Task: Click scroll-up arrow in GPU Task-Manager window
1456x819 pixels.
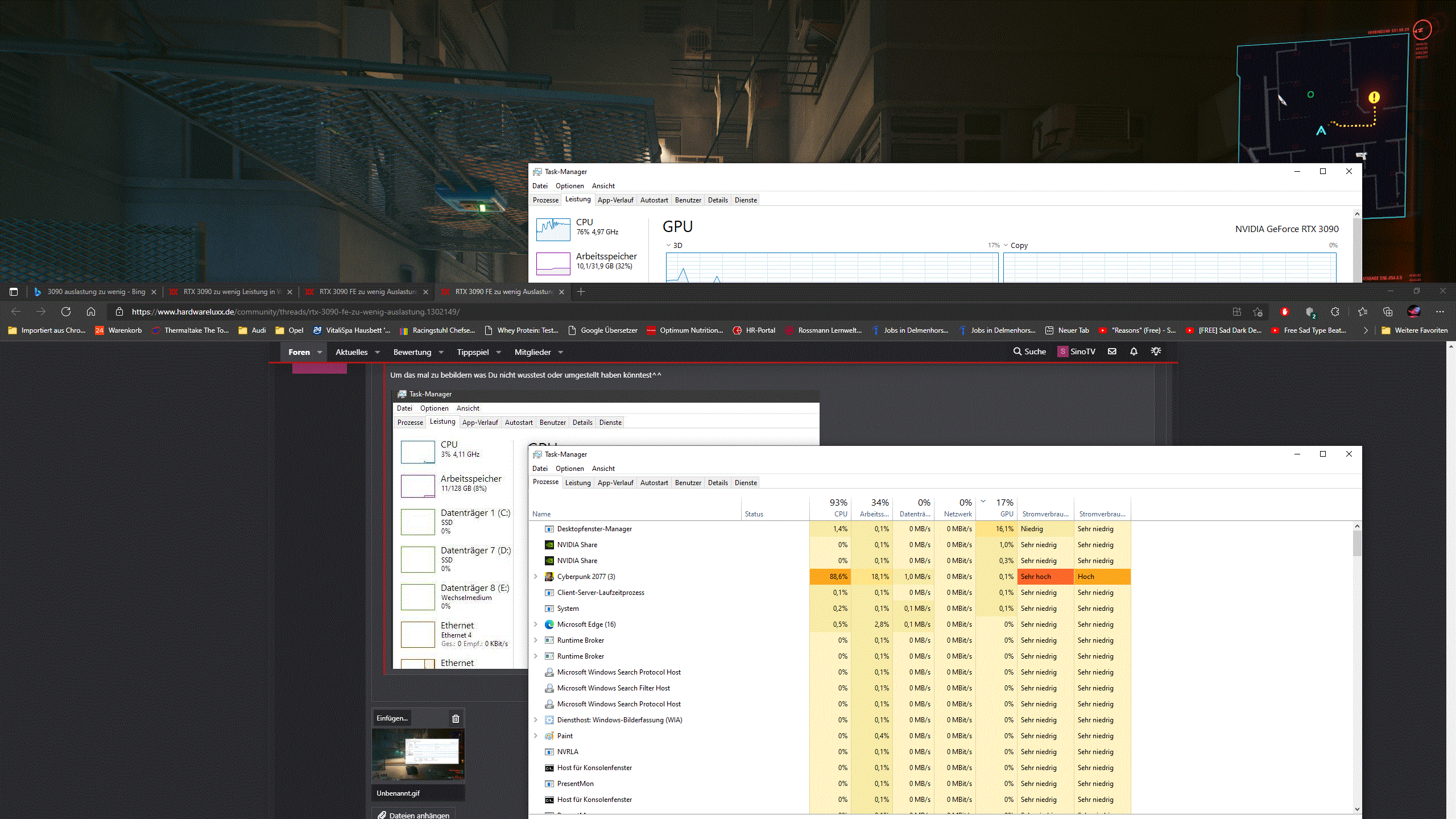Action: (x=1357, y=214)
